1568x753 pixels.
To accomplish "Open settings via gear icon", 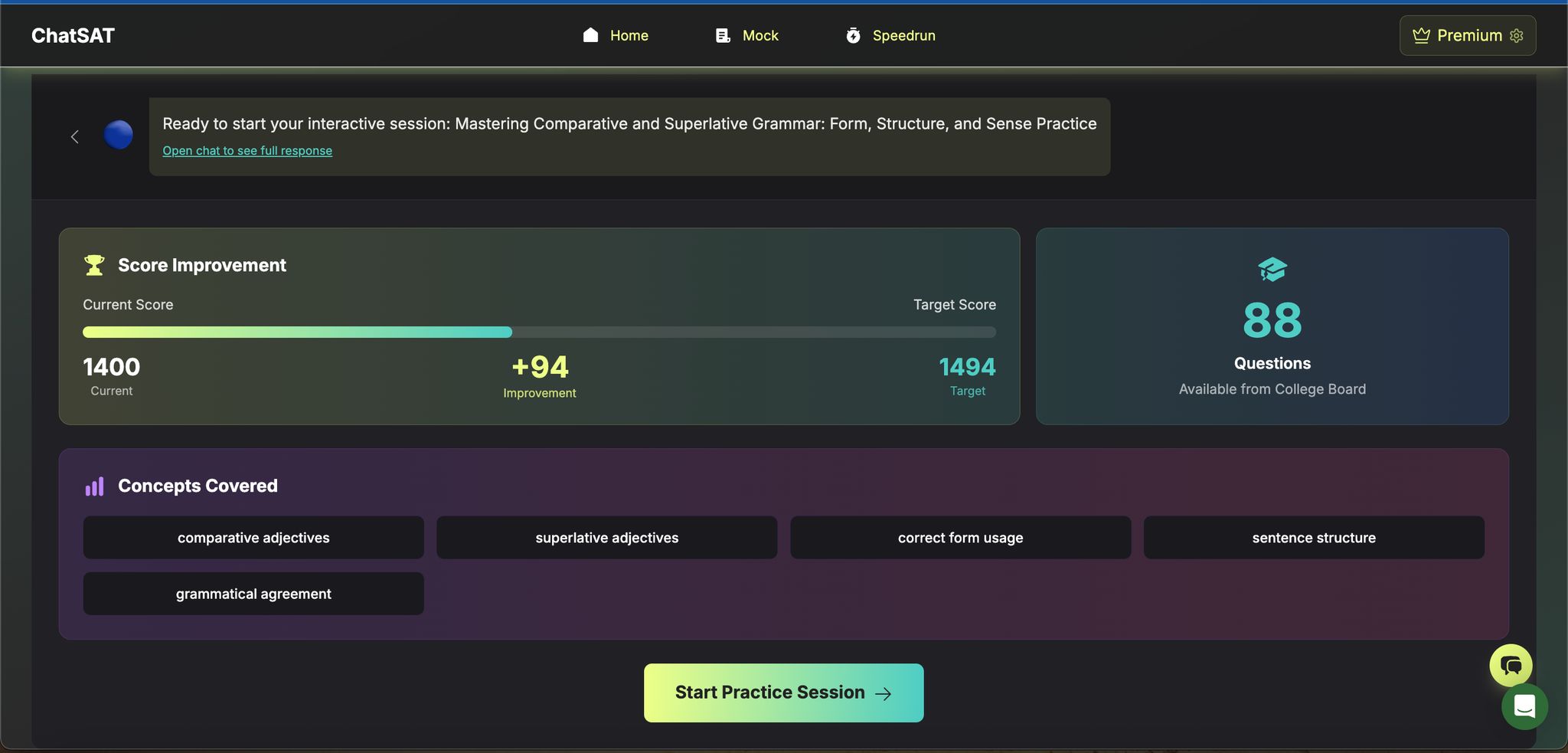I will tap(1517, 35).
